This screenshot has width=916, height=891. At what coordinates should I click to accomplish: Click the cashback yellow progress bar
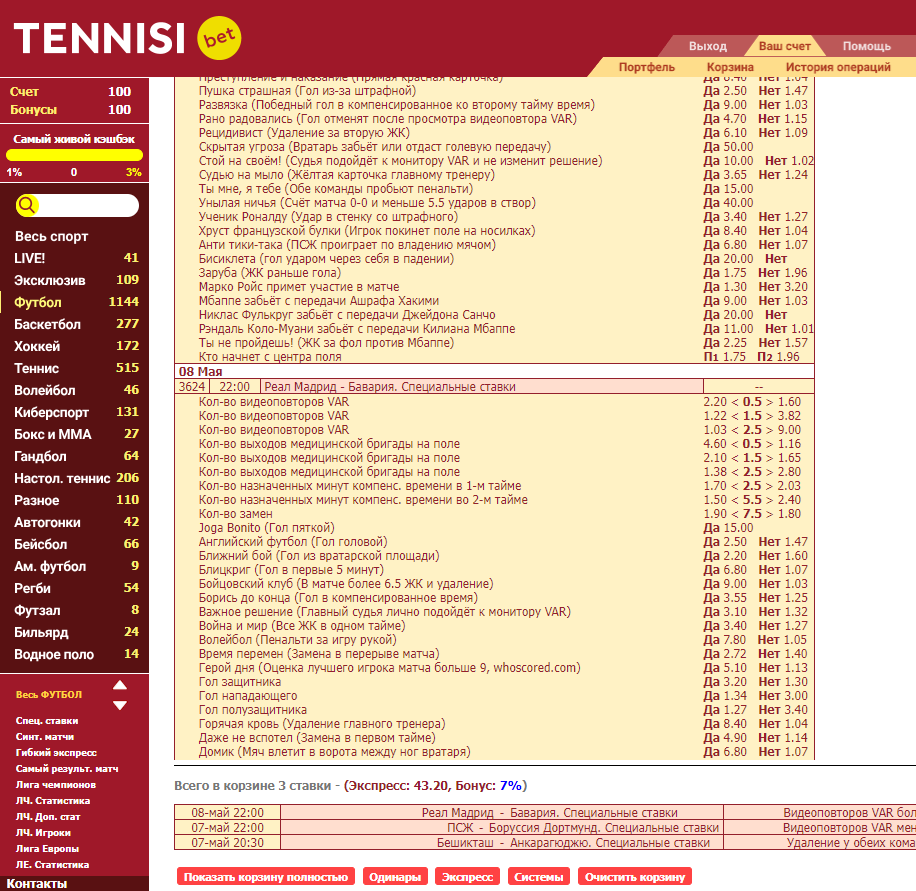(74, 155)
